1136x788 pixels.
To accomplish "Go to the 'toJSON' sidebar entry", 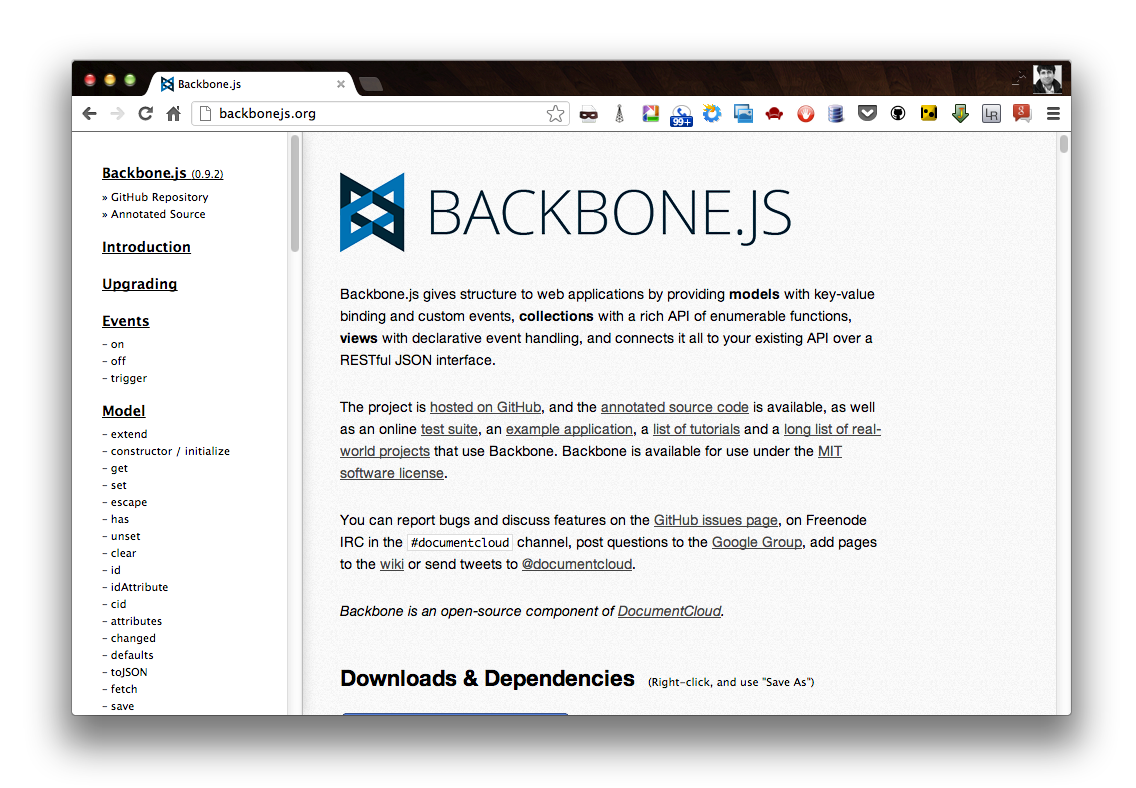I will click(129, 672).
